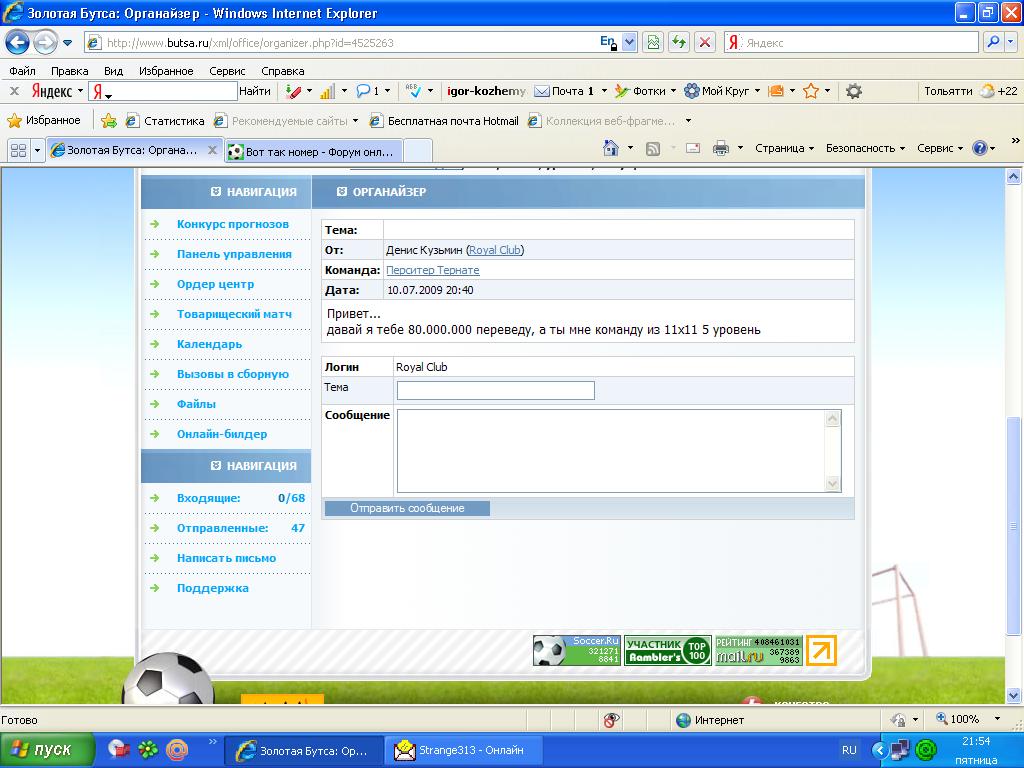This screenshot has height=768, width=1024.
Task: Go to Входящие inbox link
Action: pos(208,498)
